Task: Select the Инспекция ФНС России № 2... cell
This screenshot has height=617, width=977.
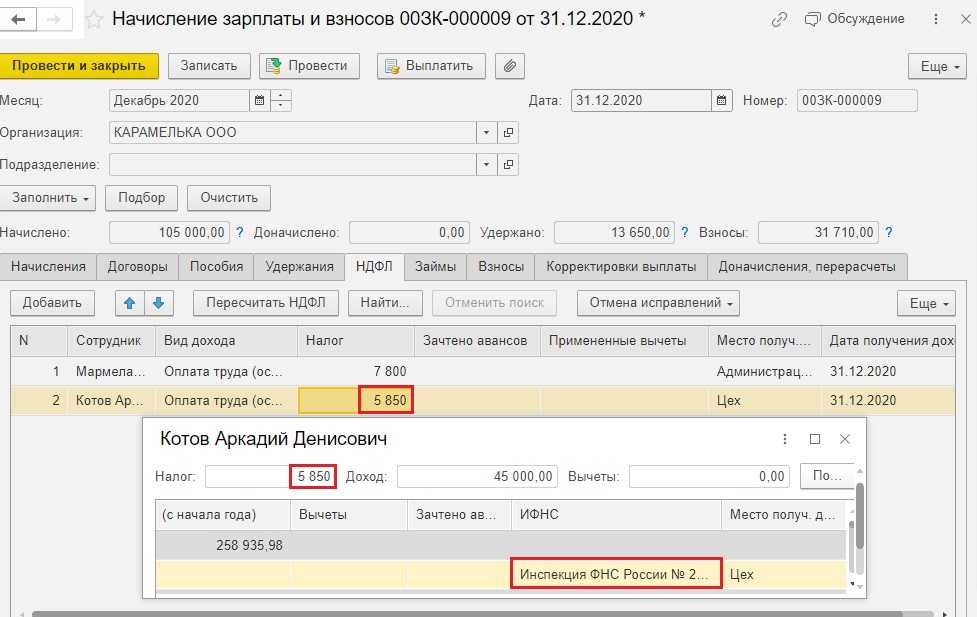Action: [x=616, y=574]
